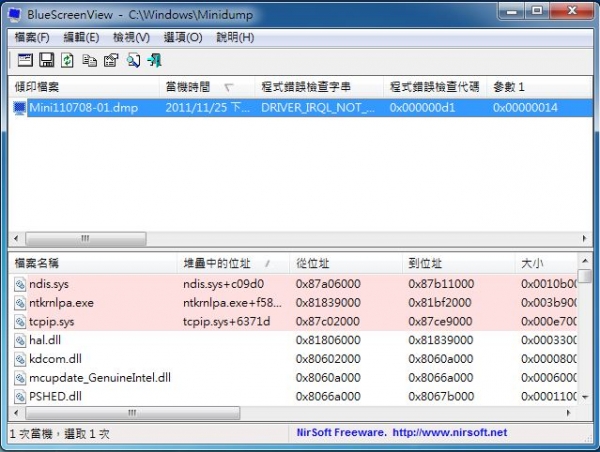Screen dimensions: 600x452
Task: Open the 檔案(F) menu
Action: 32,37
